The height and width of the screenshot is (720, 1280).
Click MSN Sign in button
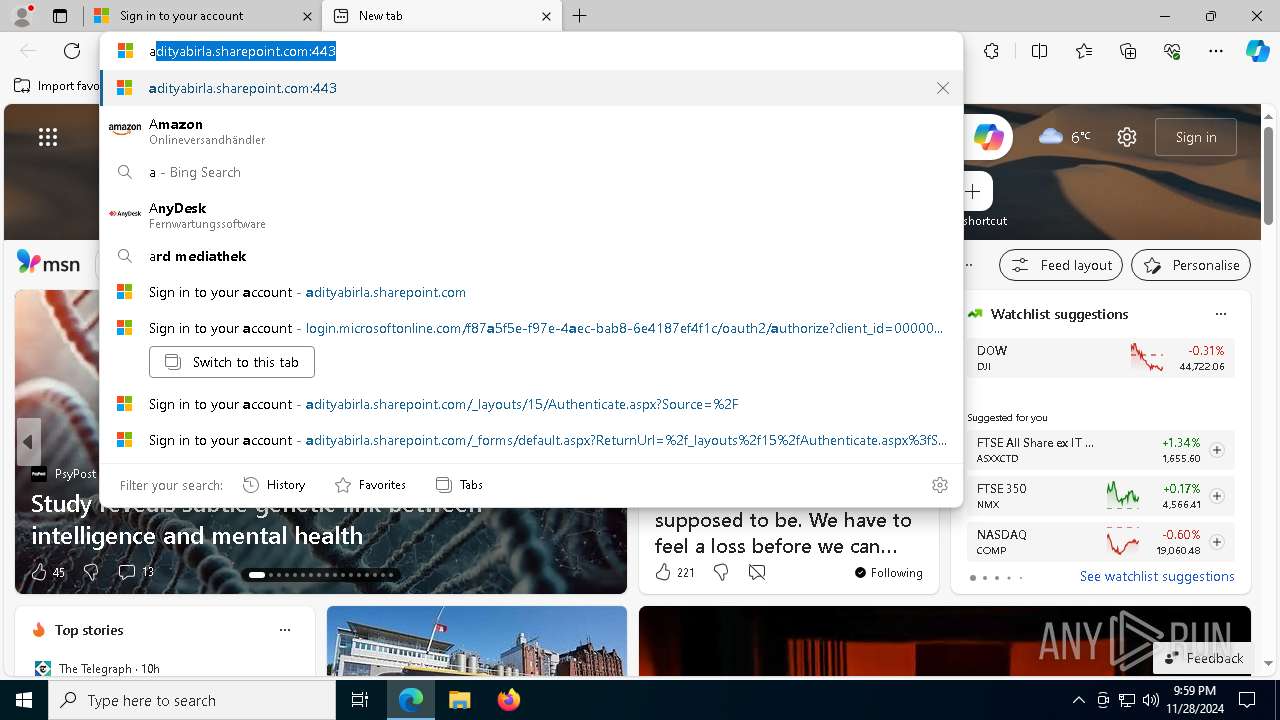point(1196,137)
